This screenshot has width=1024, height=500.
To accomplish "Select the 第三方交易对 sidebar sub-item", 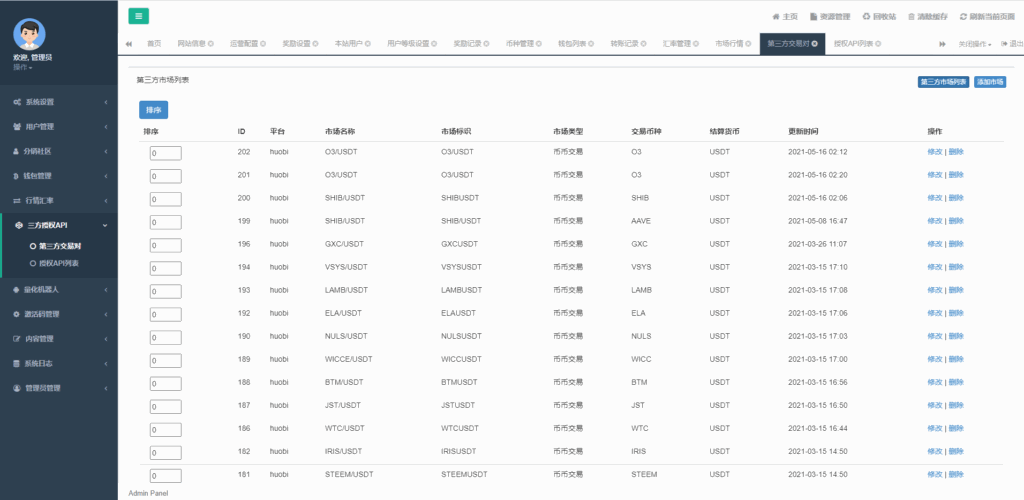I will (x=59, y=246).
